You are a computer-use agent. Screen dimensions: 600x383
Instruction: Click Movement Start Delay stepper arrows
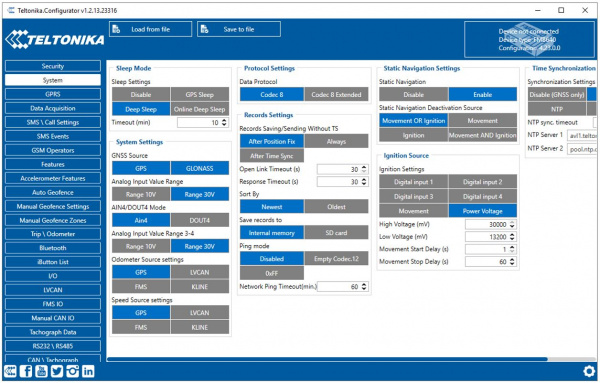point(512,249)
